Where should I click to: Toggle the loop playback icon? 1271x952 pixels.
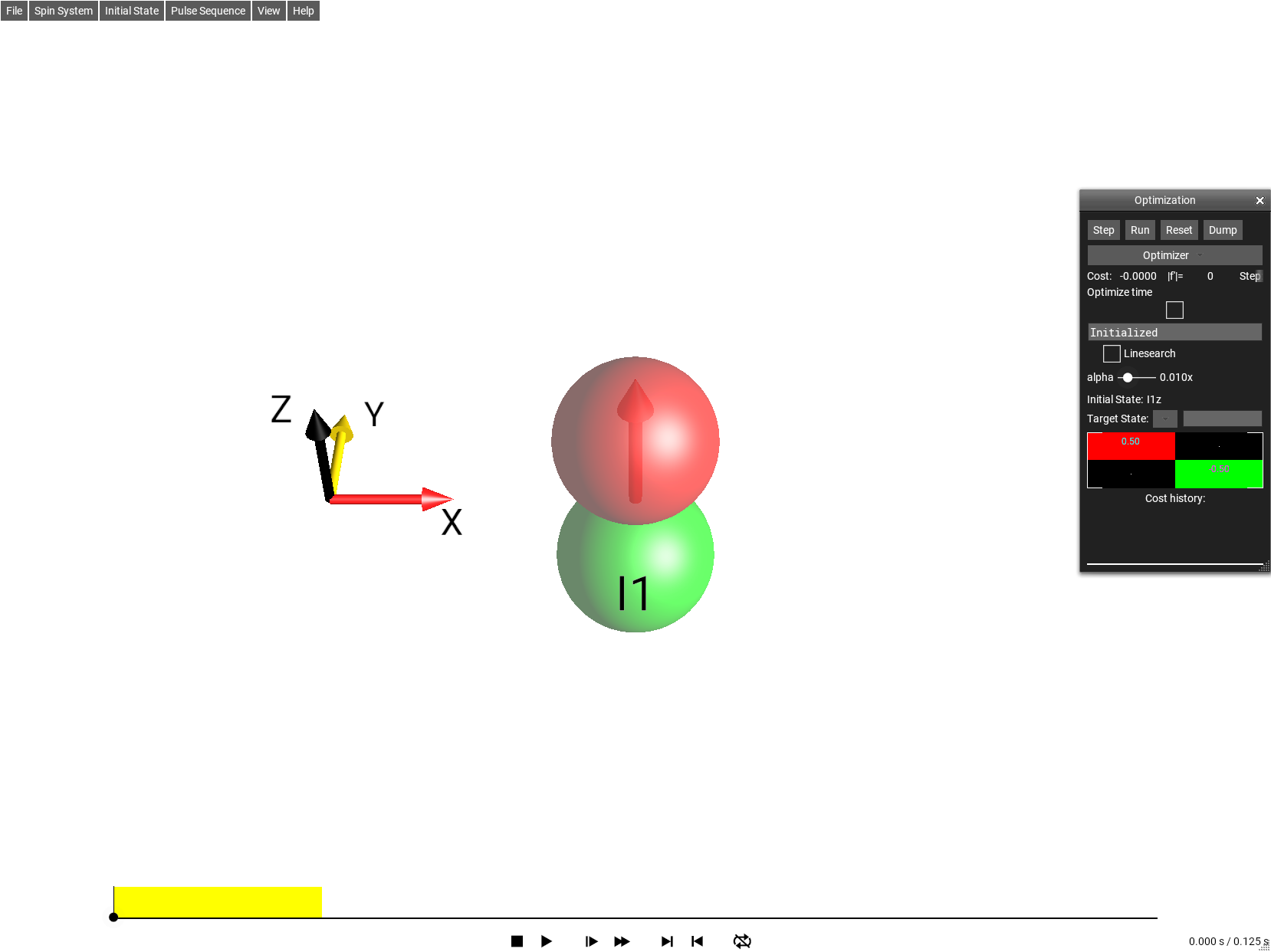[742, 941]
